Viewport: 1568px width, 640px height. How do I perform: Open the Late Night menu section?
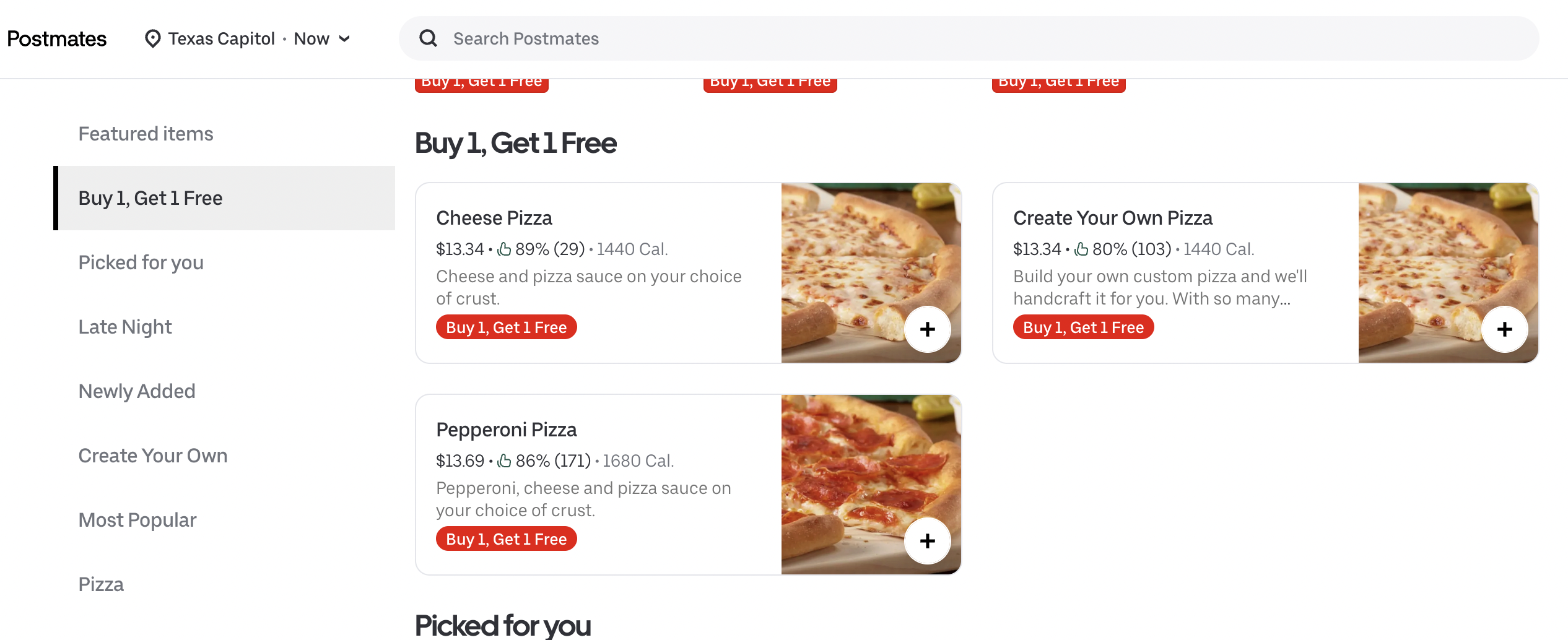[x=125, y=327]
